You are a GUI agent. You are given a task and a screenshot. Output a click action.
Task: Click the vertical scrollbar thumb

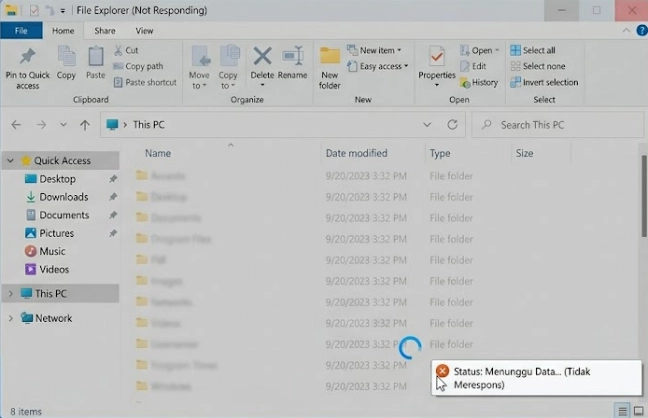644,196
